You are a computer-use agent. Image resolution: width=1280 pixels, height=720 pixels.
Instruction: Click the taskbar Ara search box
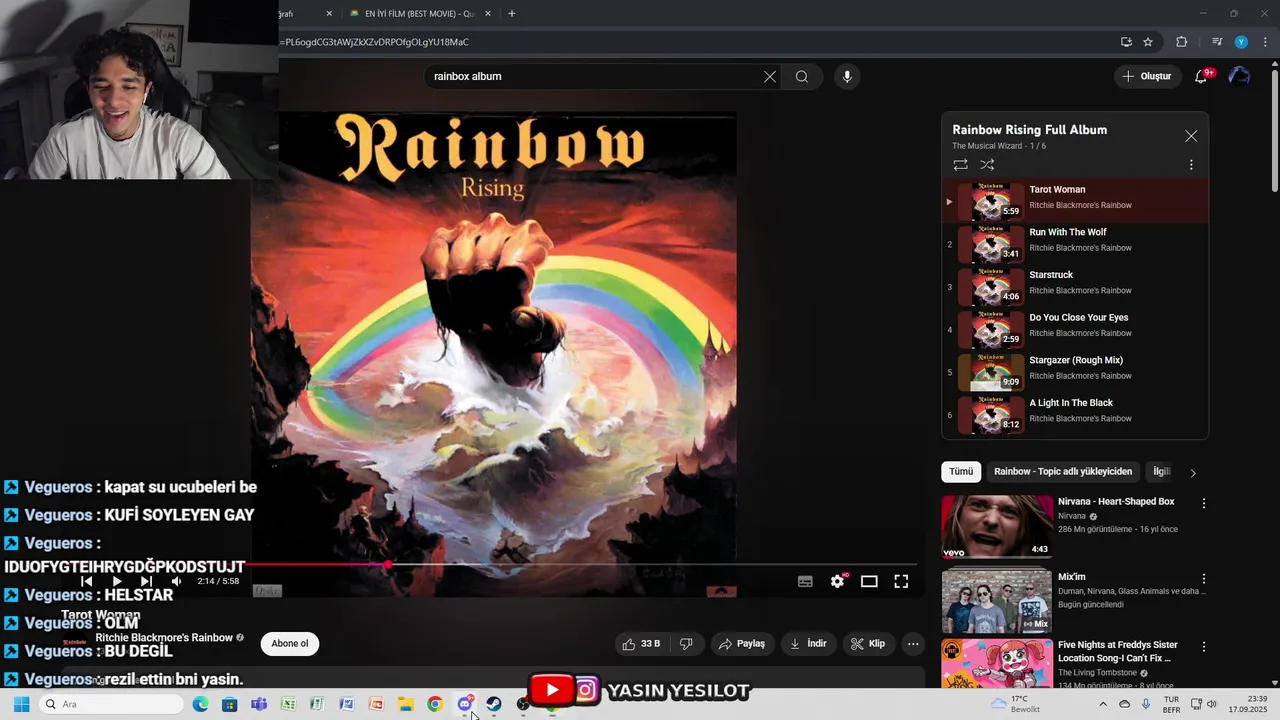click(111, 705)
